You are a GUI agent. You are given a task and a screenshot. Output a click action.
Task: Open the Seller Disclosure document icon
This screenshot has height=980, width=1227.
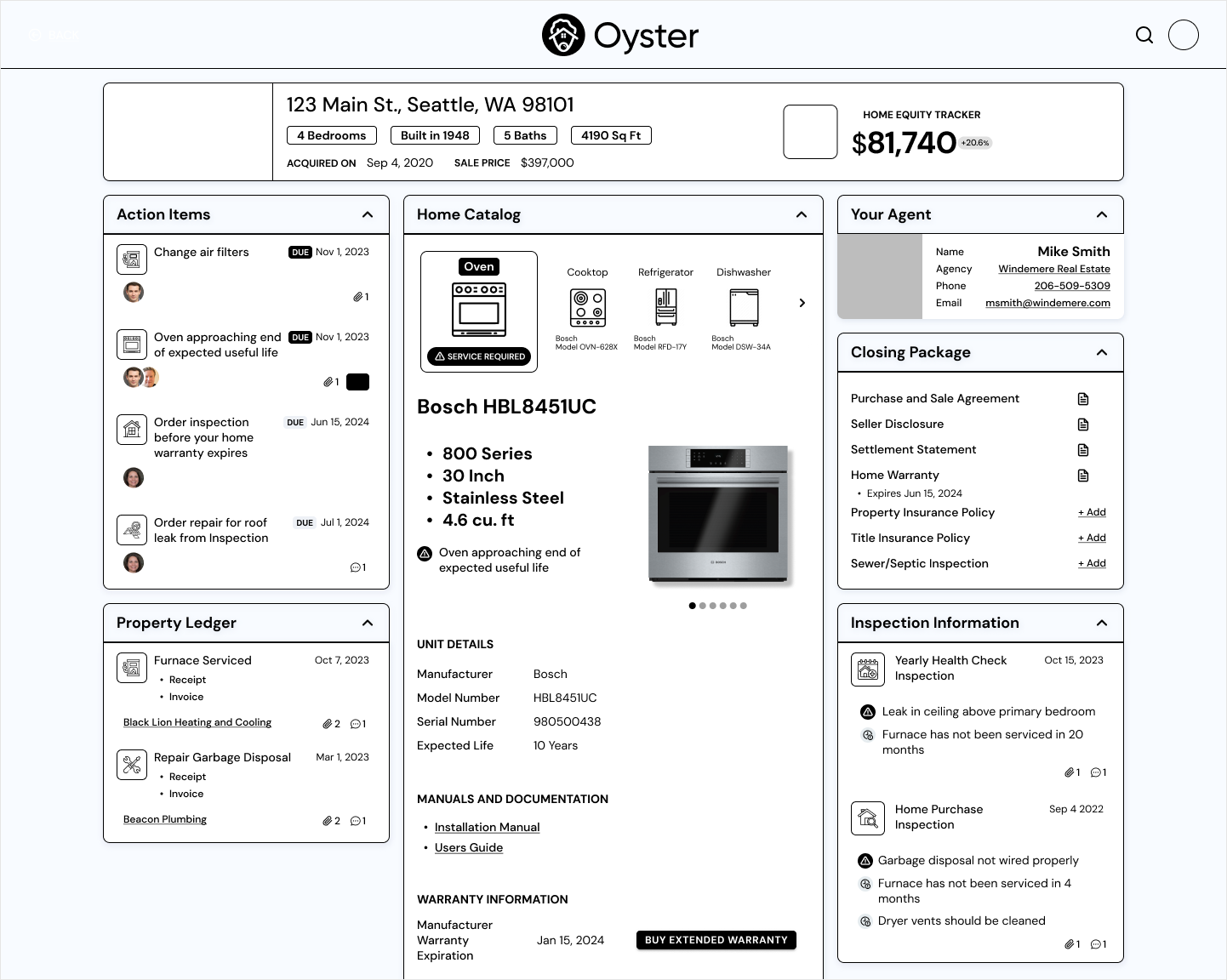click(1083, 424)
